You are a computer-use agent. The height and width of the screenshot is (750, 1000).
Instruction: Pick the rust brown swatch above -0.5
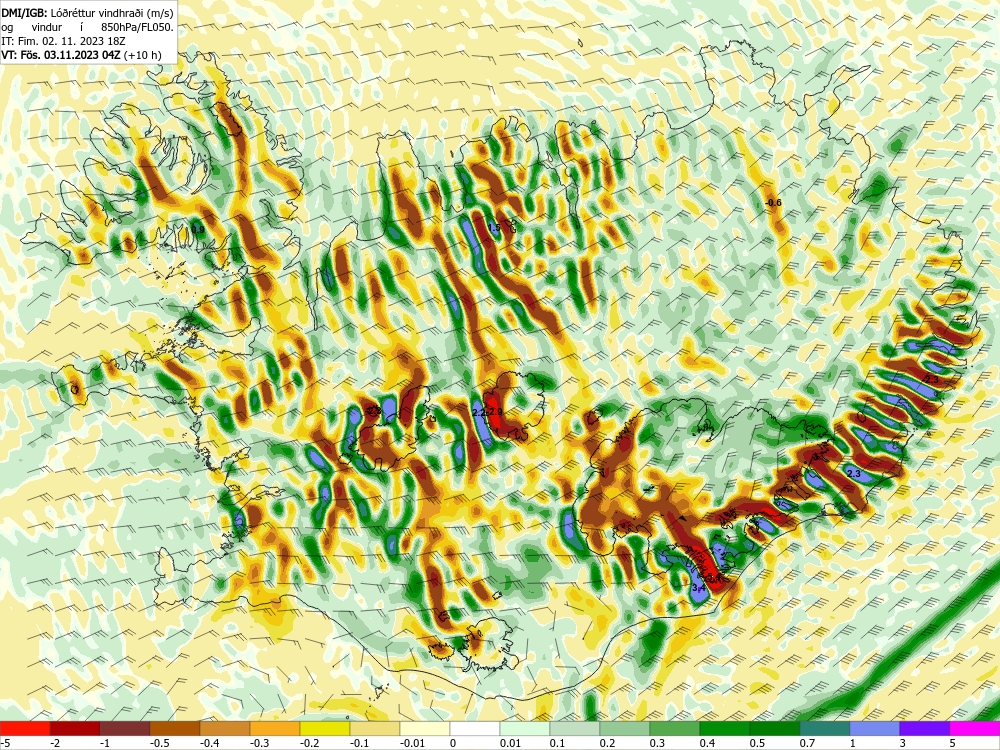[x=175, y=728]
